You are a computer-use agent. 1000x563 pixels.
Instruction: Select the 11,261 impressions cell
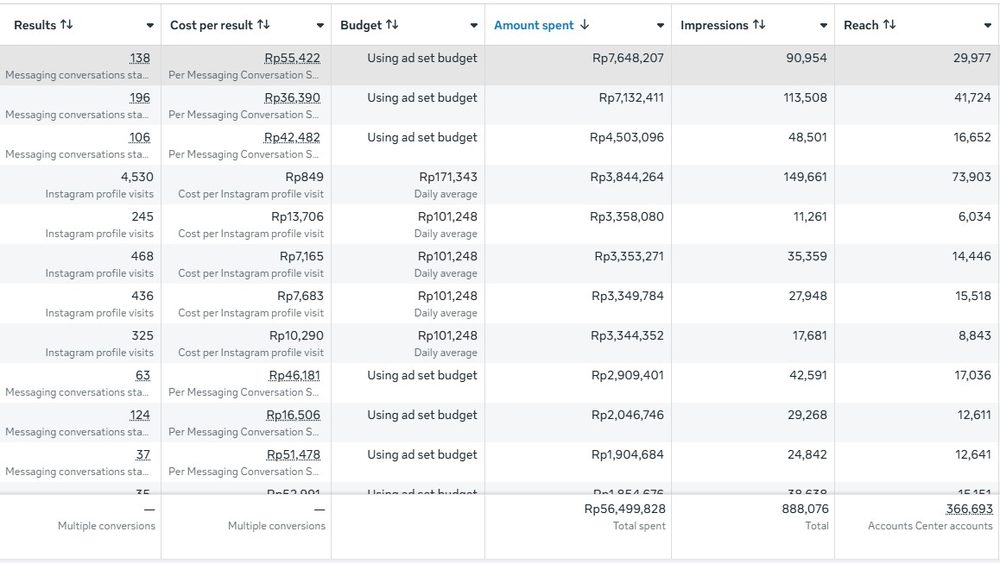pyautogui.click(x=753, y=224)
